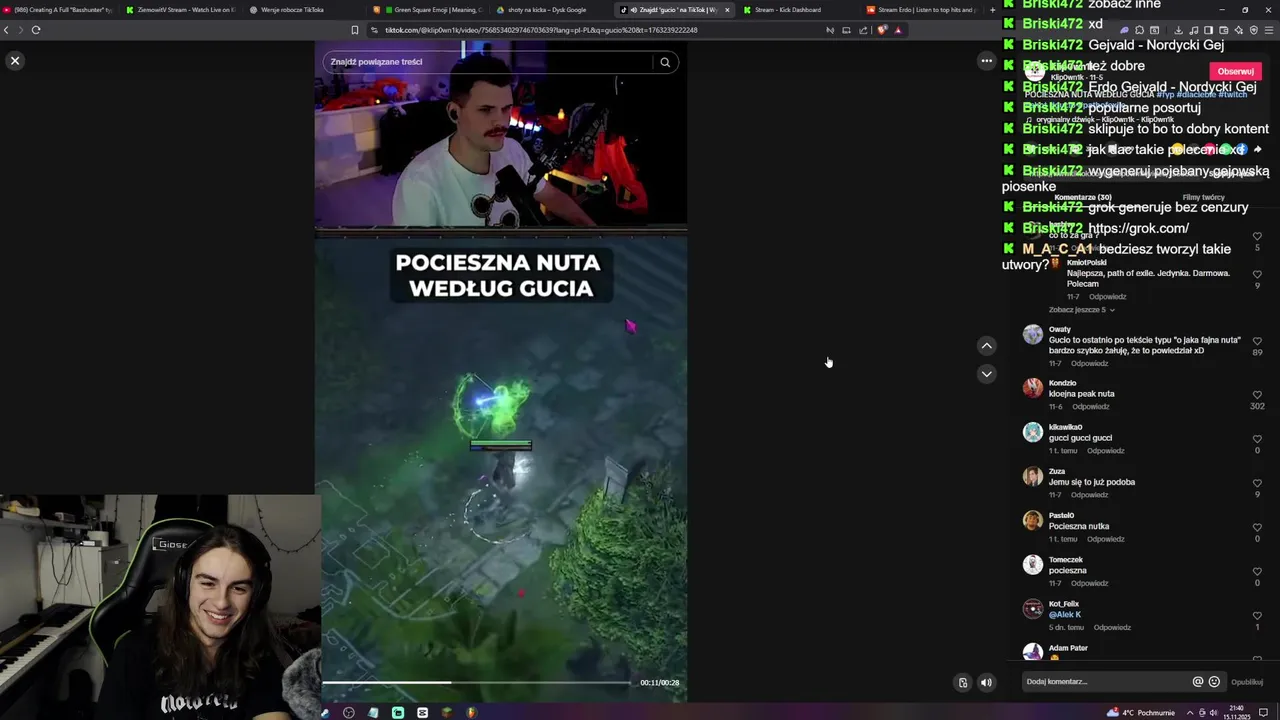The height and width of the screenshot is (720, 1280).
Task: Click the red Obserwuj follow button
Action: [x=1235, y=71]
